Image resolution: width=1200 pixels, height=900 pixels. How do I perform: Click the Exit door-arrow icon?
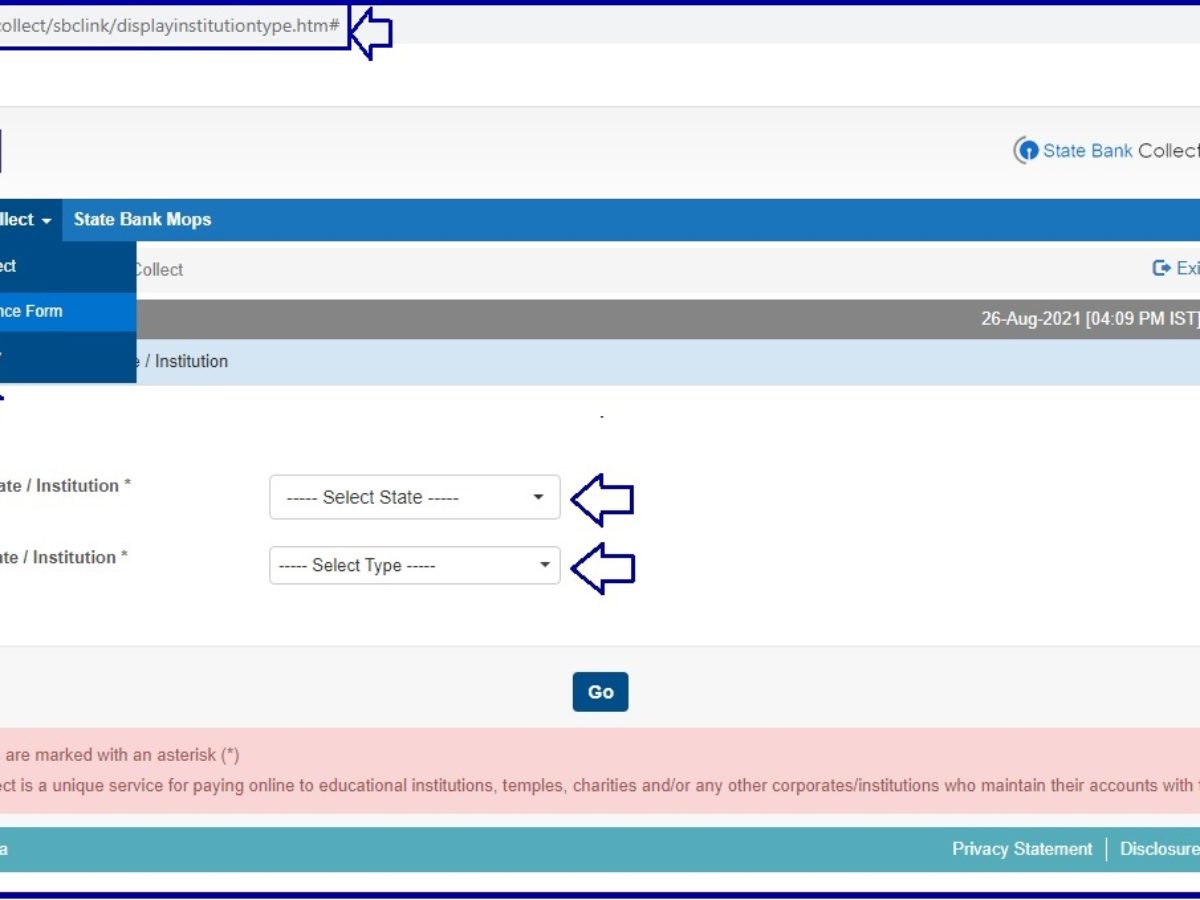pyautogui.click(x=1161, y=268)
